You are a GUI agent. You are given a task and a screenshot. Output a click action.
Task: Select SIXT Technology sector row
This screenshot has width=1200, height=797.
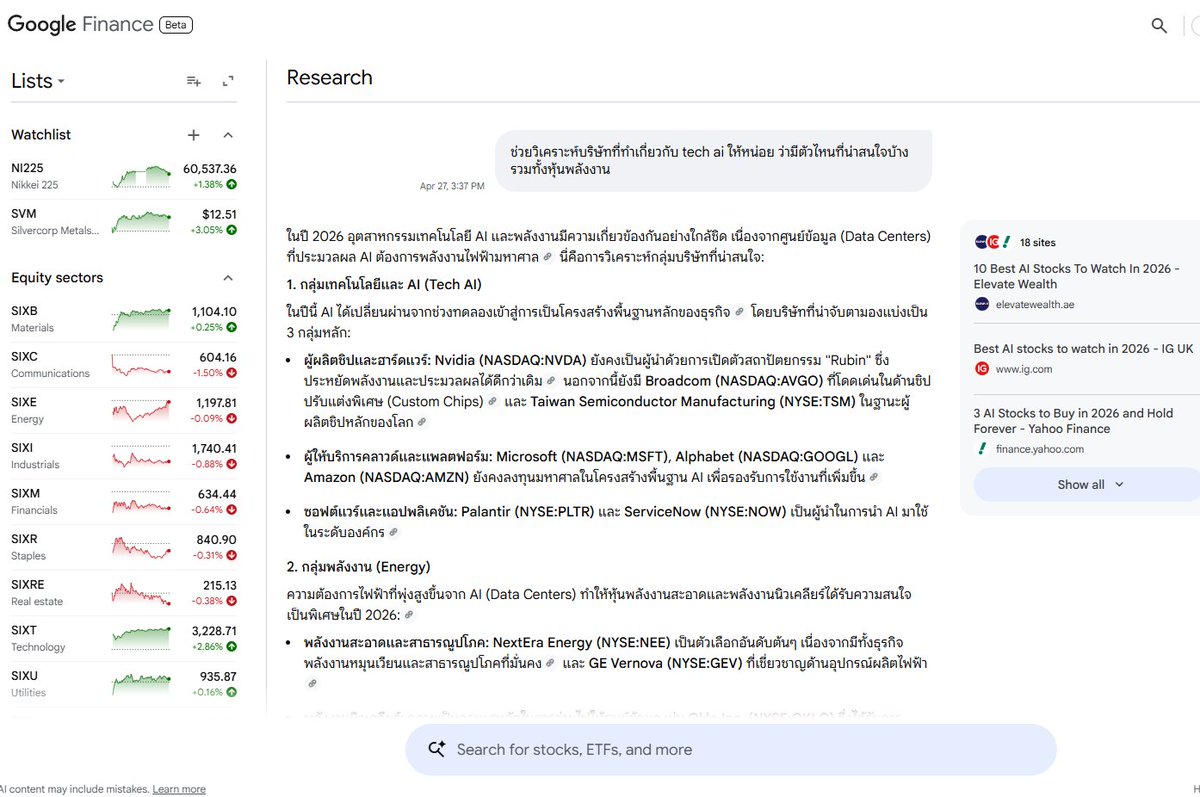coord(124,638)
